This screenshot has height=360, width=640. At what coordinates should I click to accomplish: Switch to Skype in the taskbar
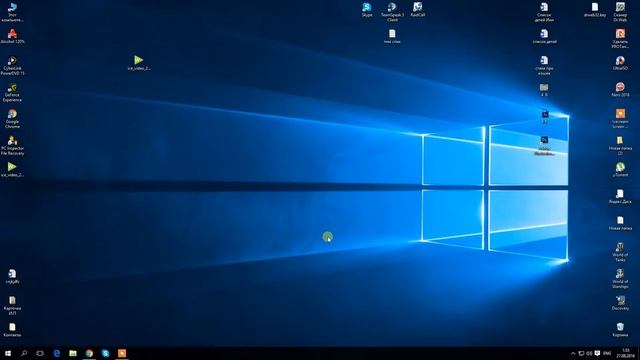point(106,353)
